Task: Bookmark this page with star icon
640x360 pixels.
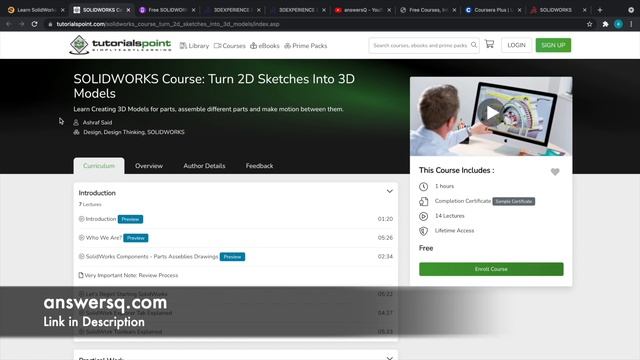Action: [x=589, y=24]
